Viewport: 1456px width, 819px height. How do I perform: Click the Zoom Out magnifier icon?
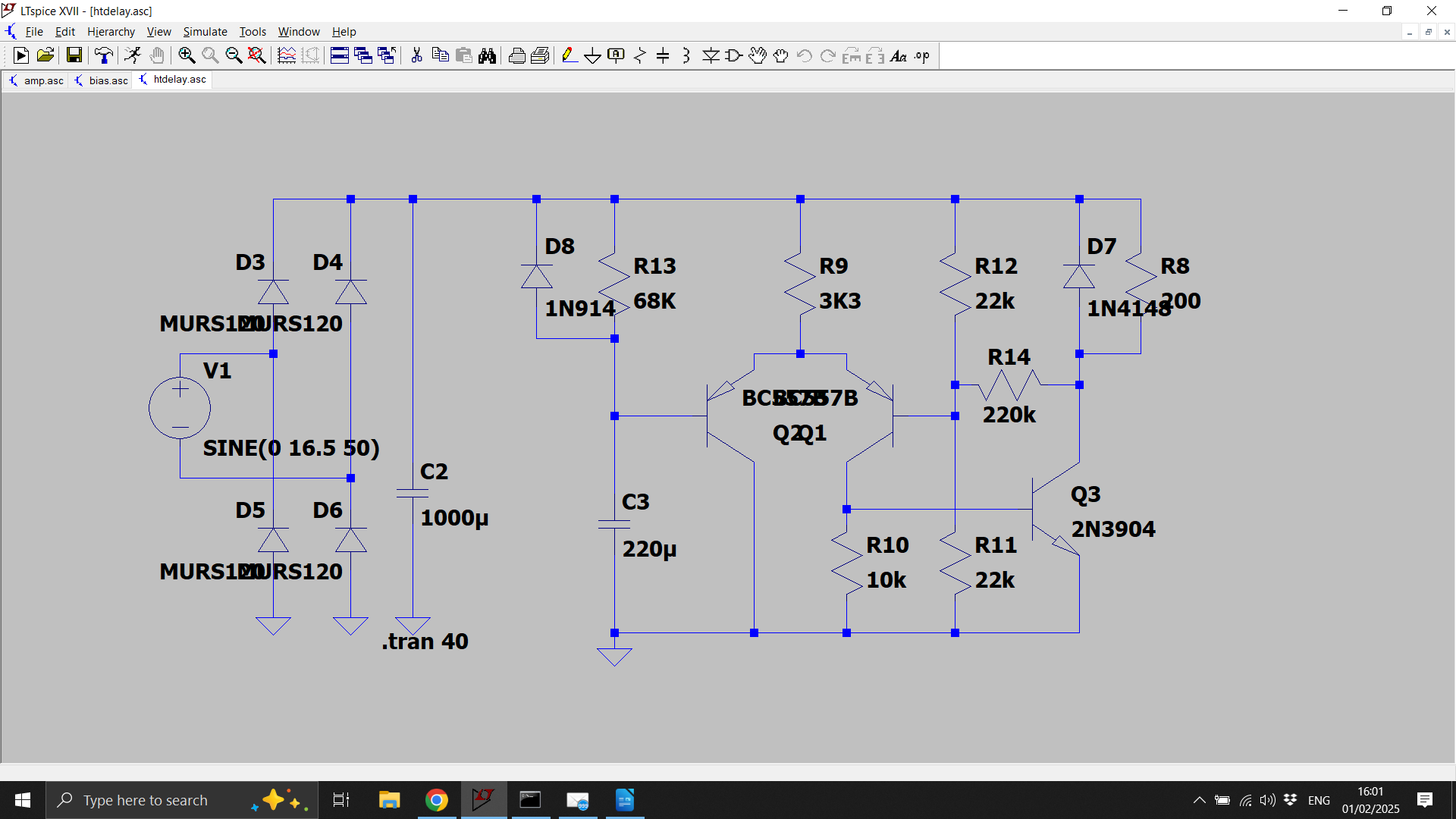click(x=234, y=55)
